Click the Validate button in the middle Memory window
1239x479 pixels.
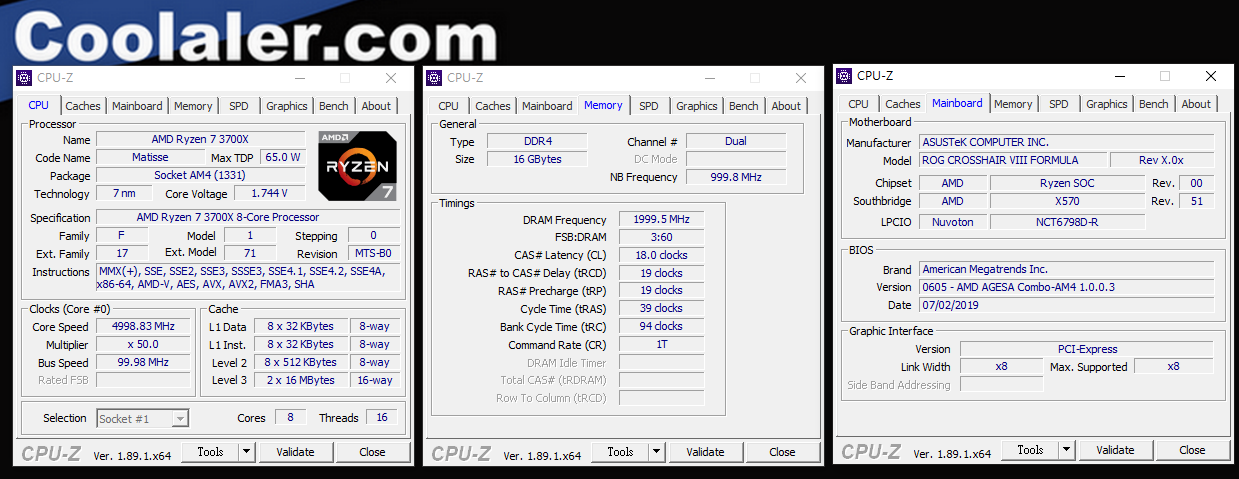[705, 452]
